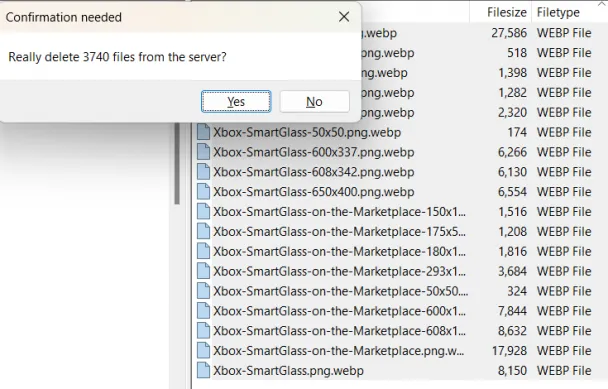Select file name Xbox-SmartGlass-on-the-Marketplace-600x1…

click(339, 311)
